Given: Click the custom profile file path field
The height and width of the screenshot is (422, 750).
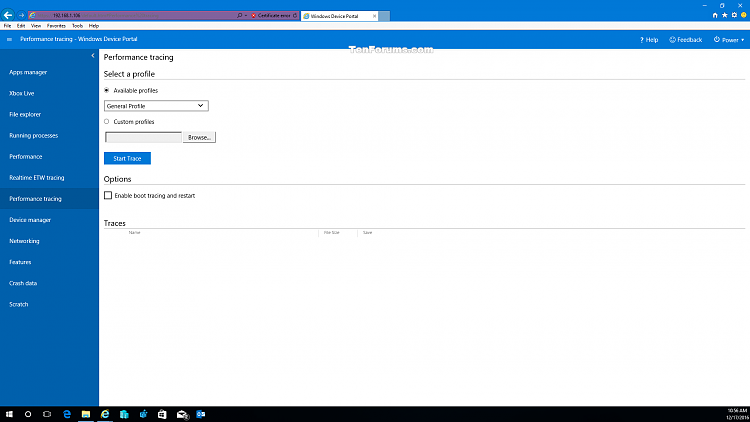Looking at the screenshot, I should (x=143, y=137).
